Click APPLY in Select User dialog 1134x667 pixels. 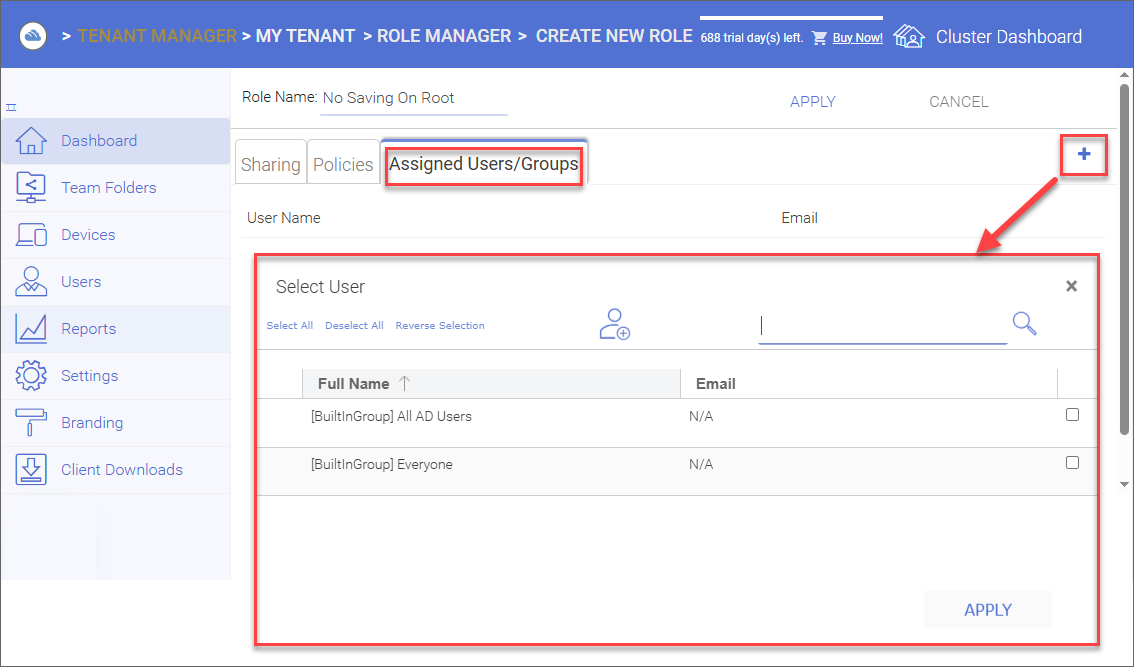pos(988,610)
